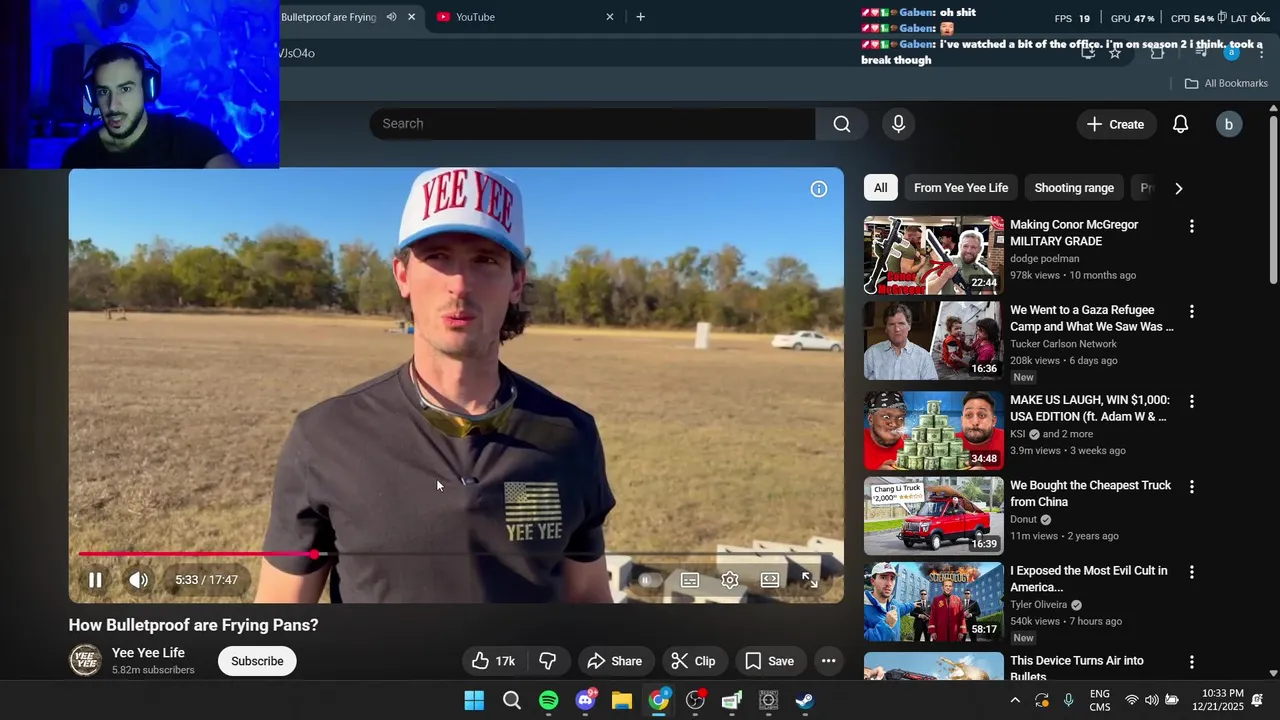Open File Explorer from the taskbar
1280x720 pixels.
(x=622, y=700)
